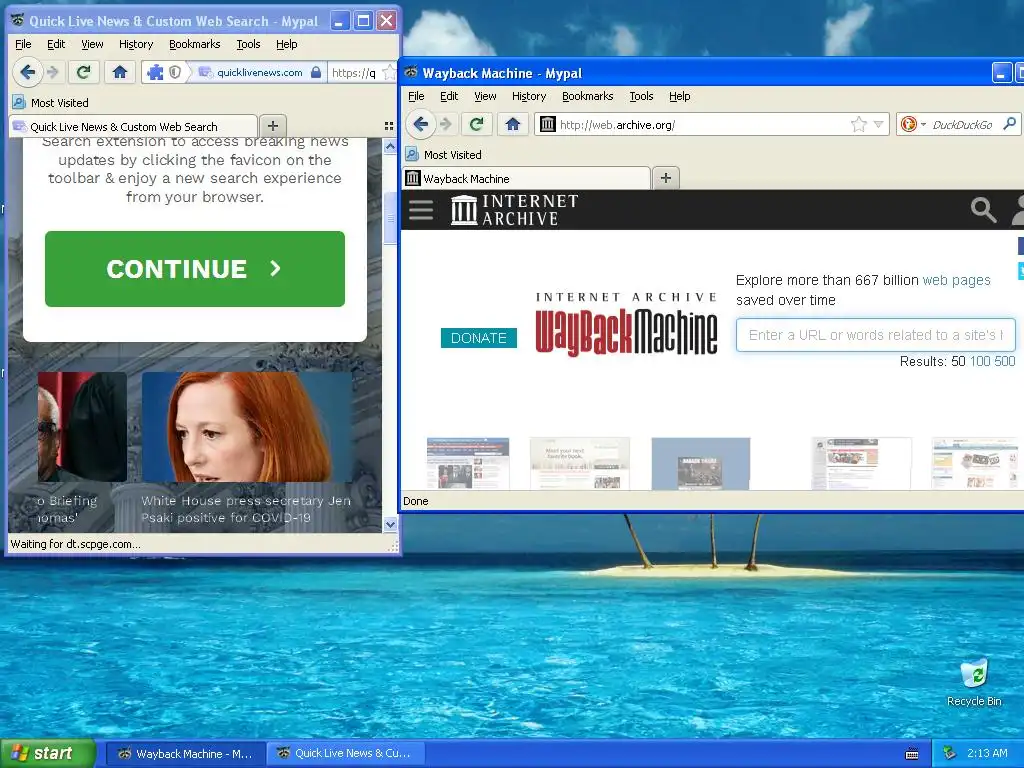
Task: Go Home in Wayback Machine window
Action: pyautogui.click(x=513, y=124)
